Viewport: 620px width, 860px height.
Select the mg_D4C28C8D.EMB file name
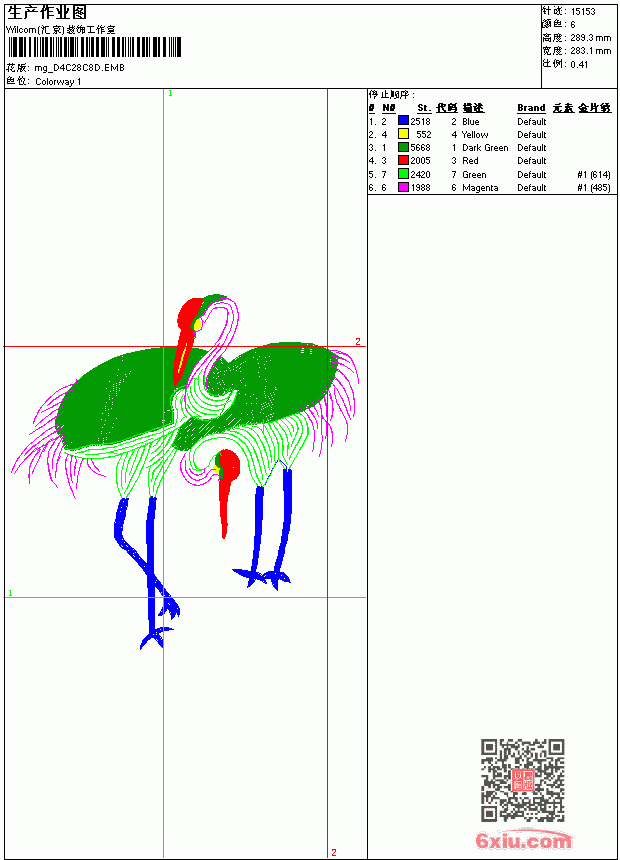[x=80, y=68]
